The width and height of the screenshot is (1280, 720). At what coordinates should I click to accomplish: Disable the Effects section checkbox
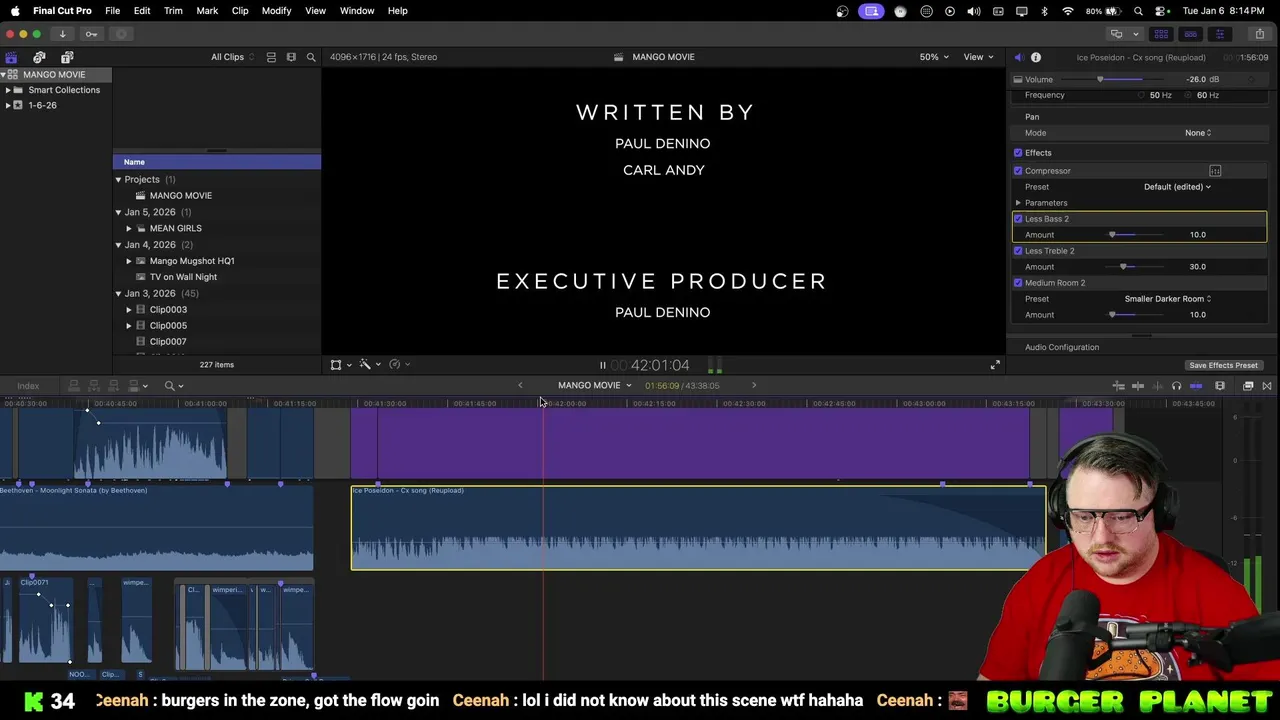click(x=1018, y=153)
